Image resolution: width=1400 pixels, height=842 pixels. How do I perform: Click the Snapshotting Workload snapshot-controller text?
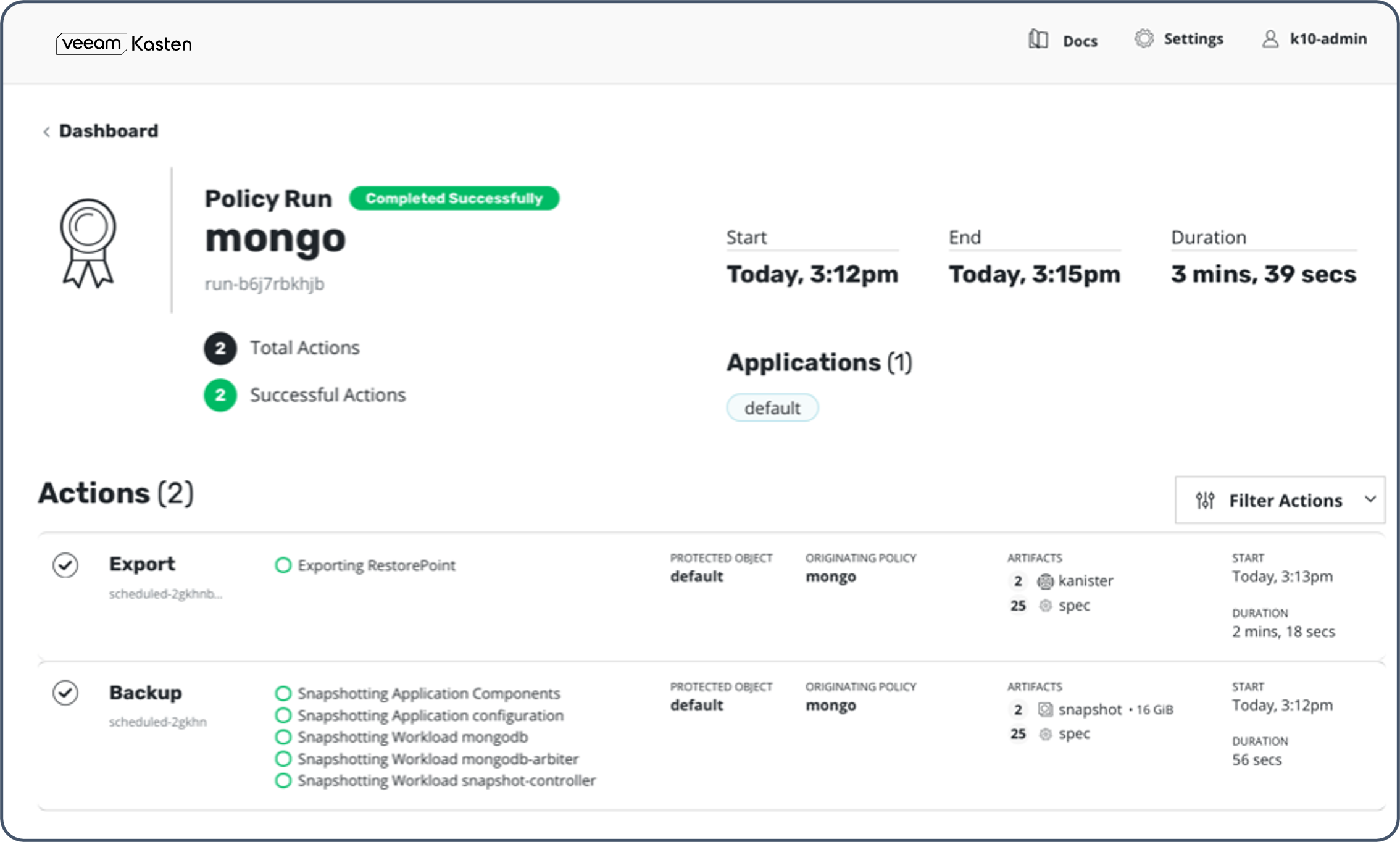447,780
